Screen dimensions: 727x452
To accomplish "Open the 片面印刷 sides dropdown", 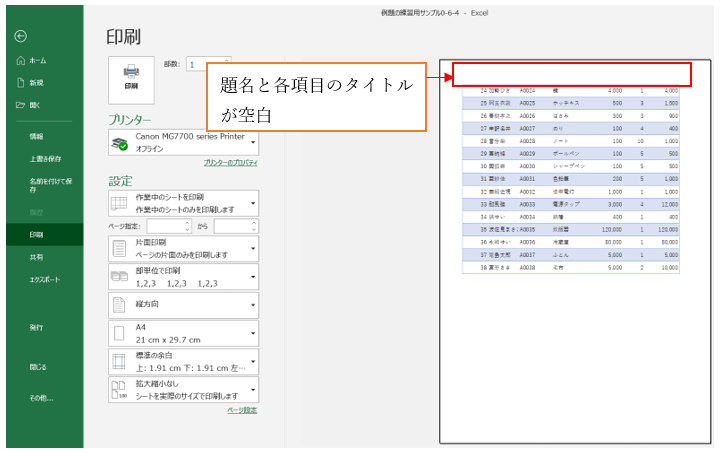I will [254, 249].
